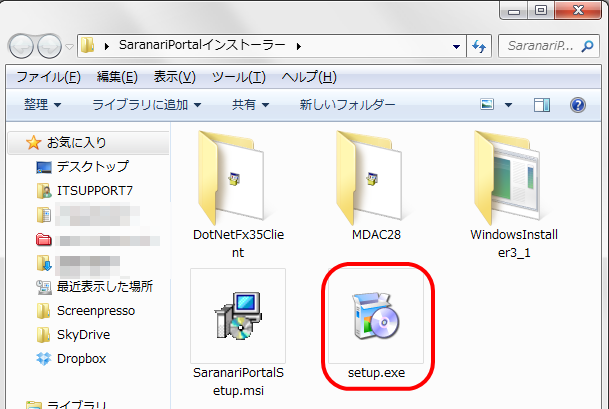Expand the arrow after SaranariPortalインストーラー path
The image size is (609, 409).
(x=299, y=46)
